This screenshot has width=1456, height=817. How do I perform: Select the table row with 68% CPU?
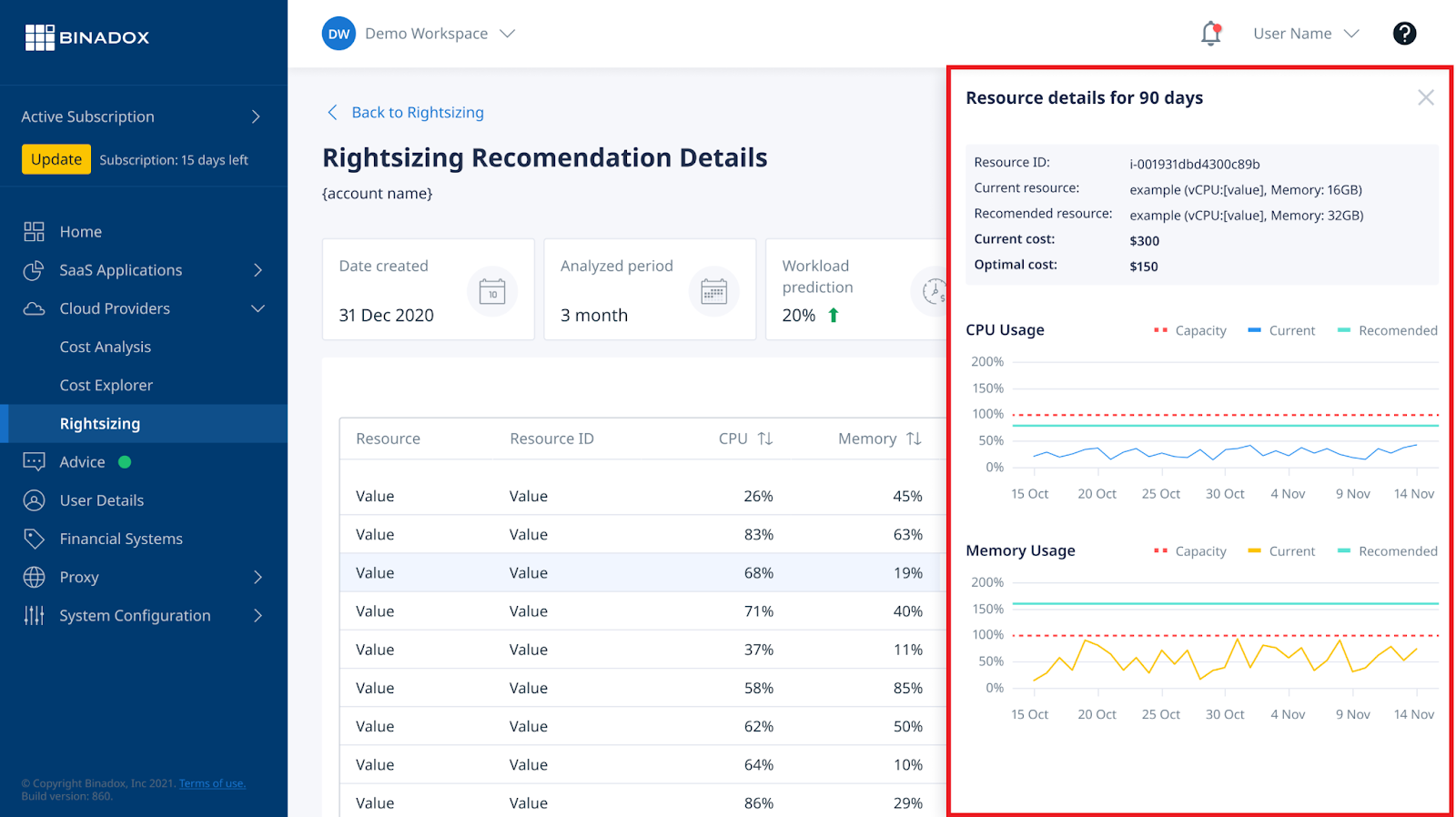[x=642, y=573]
